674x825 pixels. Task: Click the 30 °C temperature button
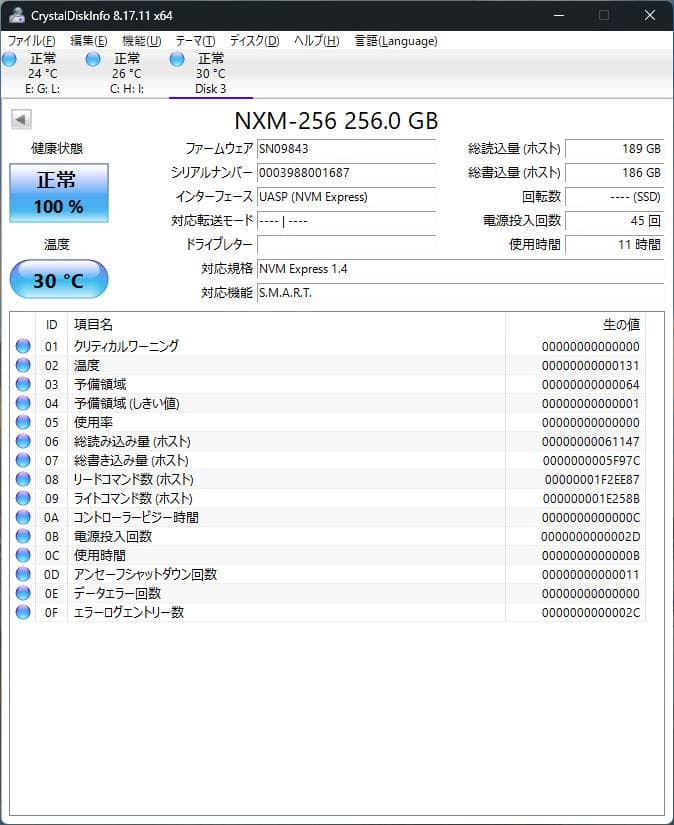(59, 279)
